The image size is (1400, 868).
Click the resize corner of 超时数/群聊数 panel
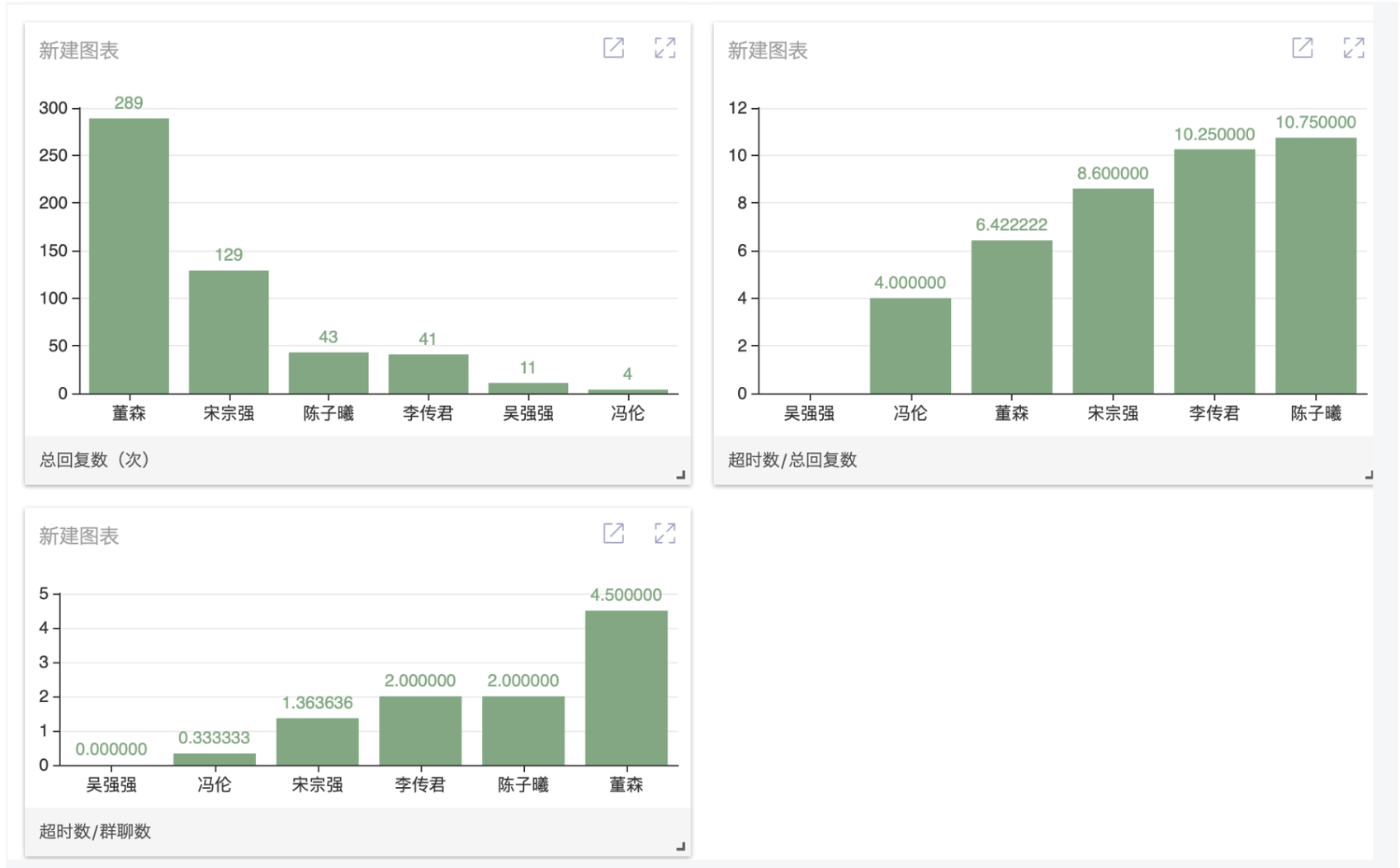(680, 846)
